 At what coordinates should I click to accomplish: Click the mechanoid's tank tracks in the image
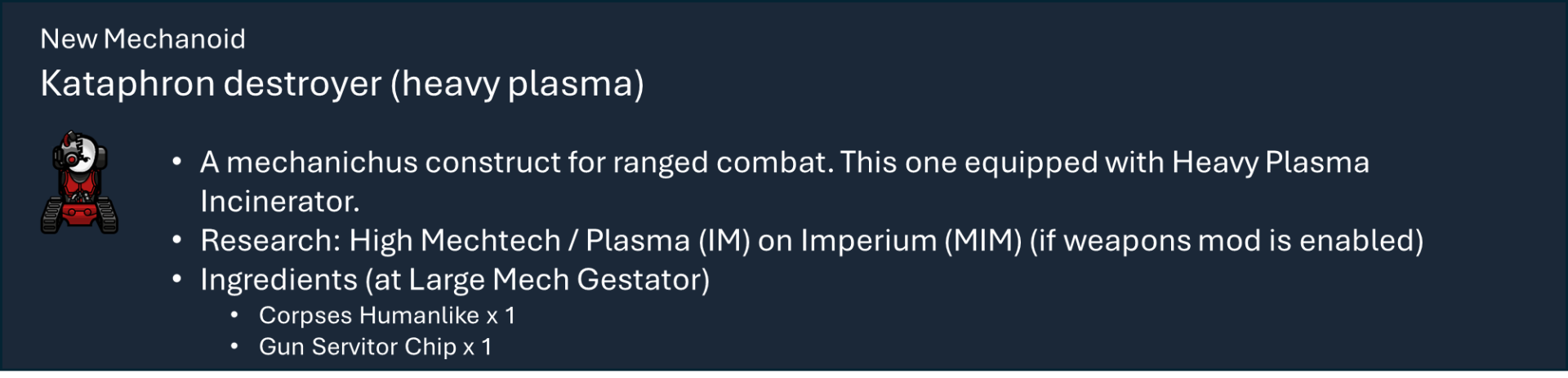pos(79,219)
